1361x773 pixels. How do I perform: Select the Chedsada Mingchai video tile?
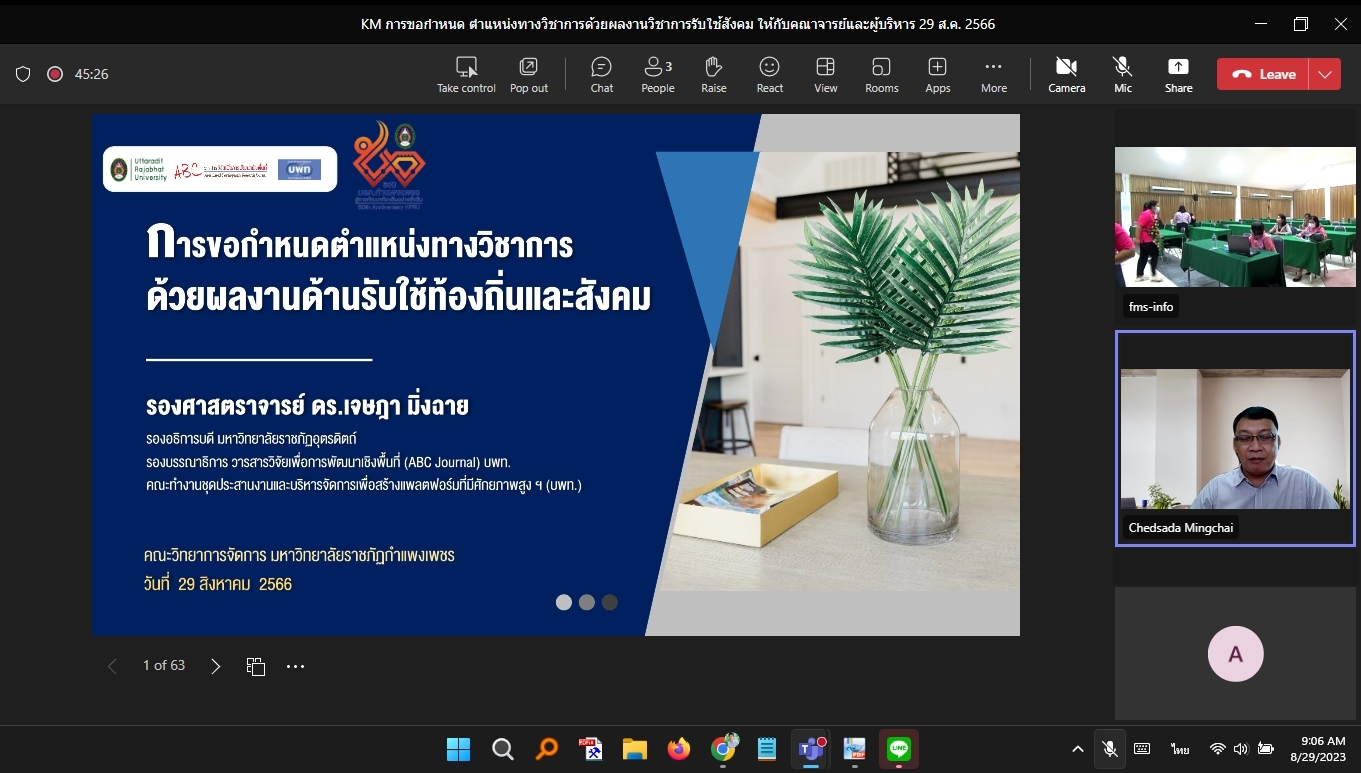[1235, 438]
